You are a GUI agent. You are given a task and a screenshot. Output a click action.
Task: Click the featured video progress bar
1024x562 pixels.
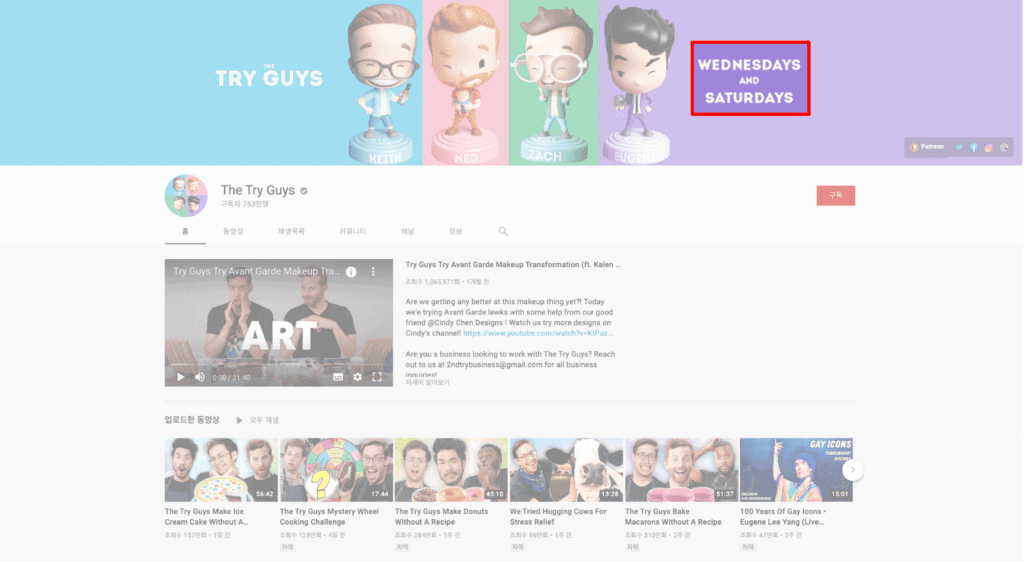[x=279, y=366]
